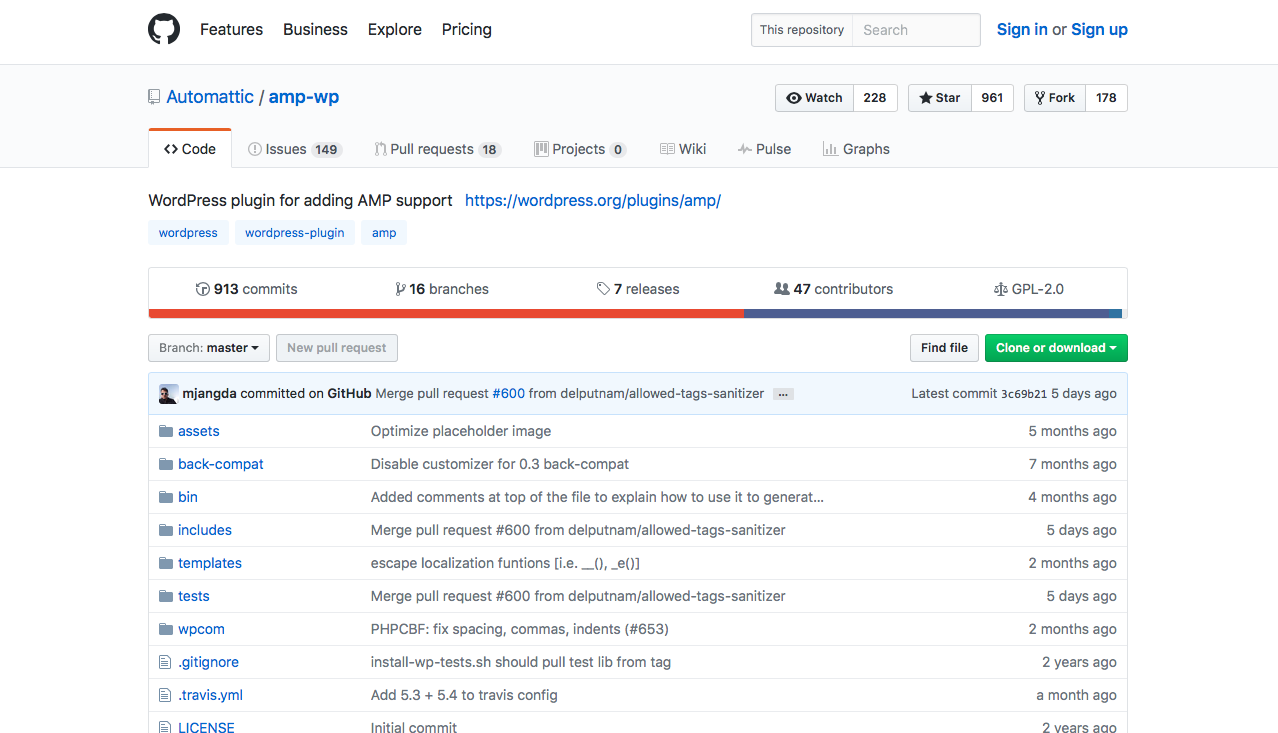Expand commit message with ellipsis button
1278x733 pixels.
[783, 394]
